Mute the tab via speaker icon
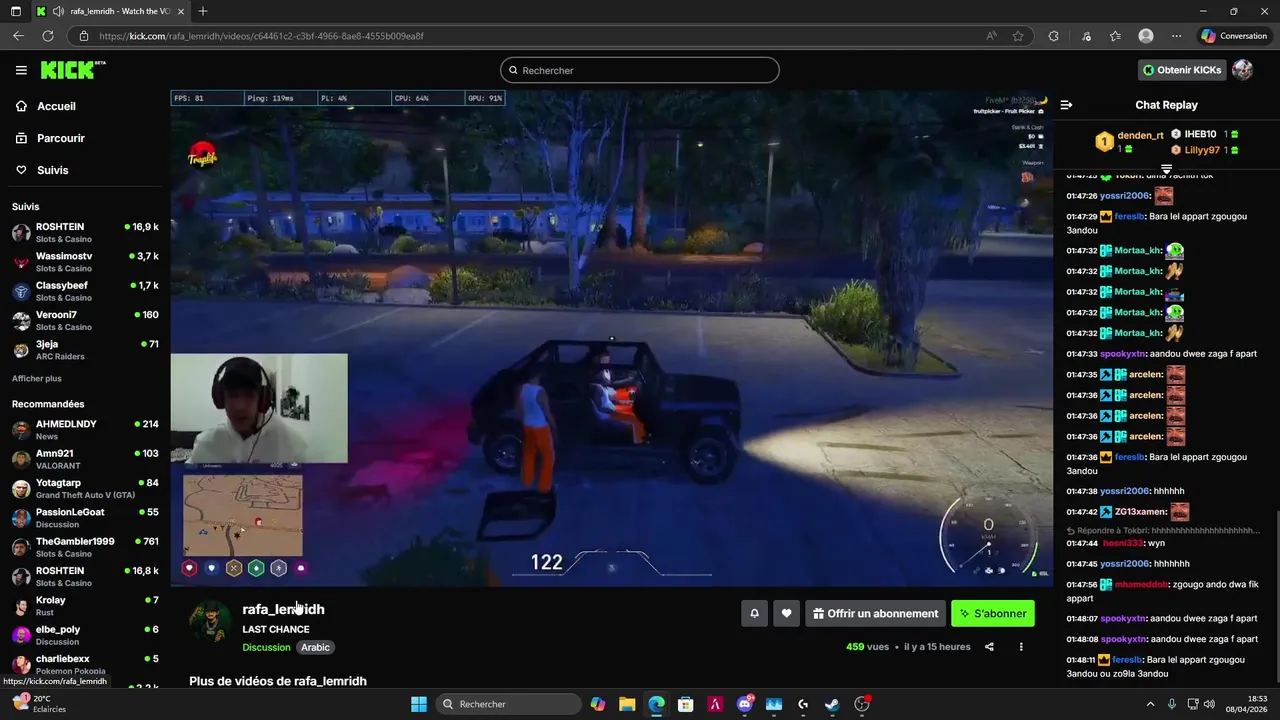 [x=57, y=11]
